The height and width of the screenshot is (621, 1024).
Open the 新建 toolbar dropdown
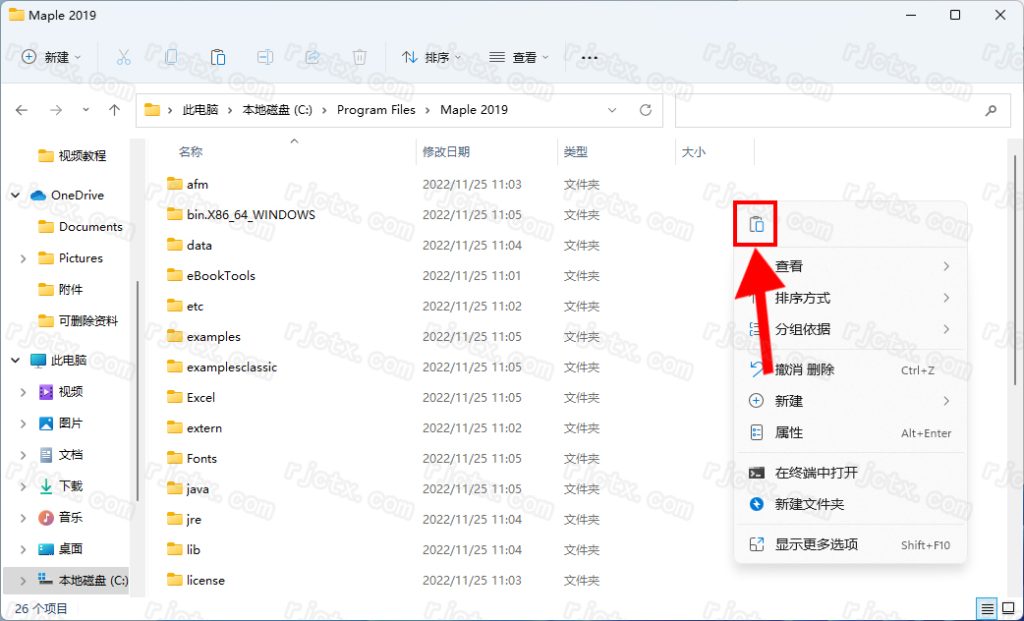52,58
